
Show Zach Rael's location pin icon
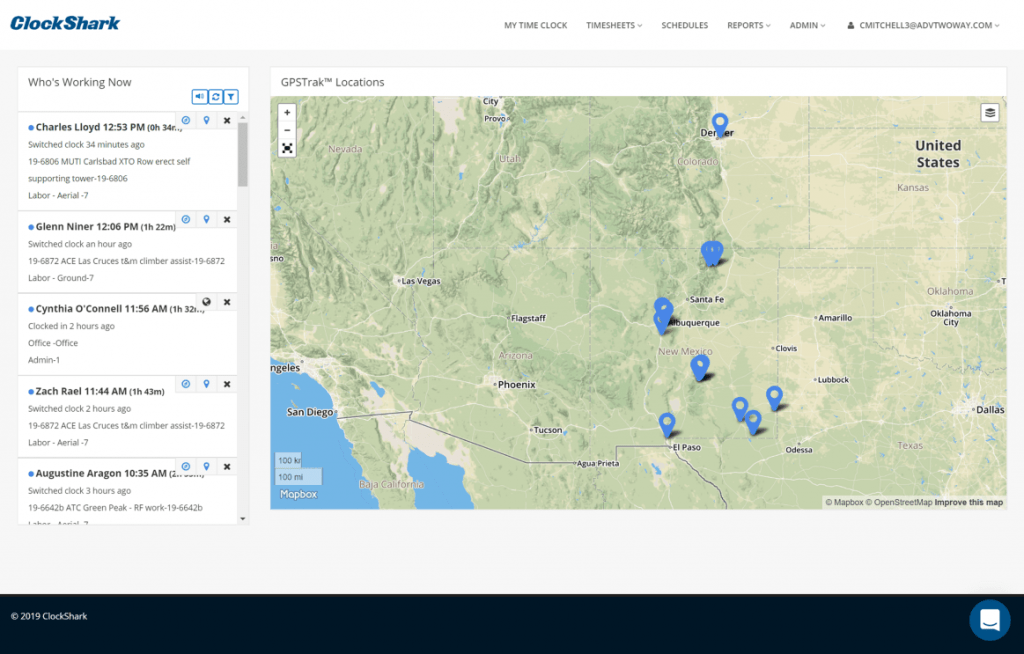[x=206, y=384]
